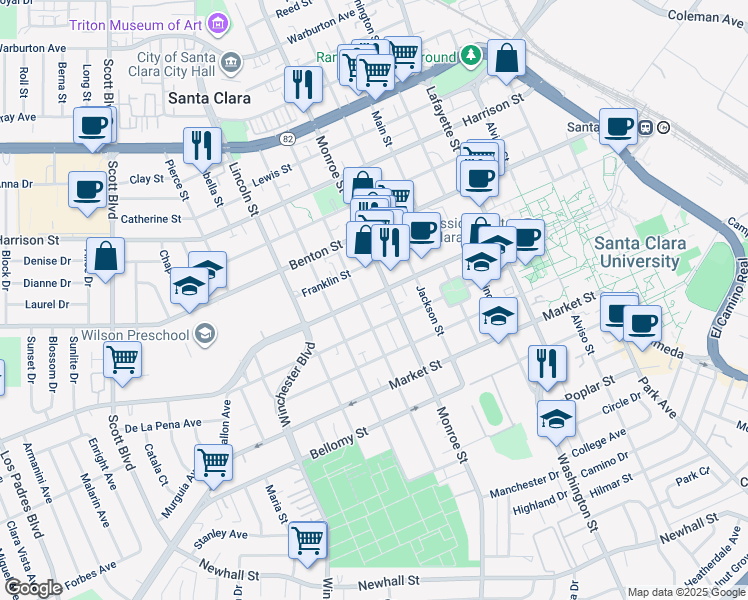Click the Forbes Ave street label
This screenshot has width=748, height=600.
click(90, 575)
